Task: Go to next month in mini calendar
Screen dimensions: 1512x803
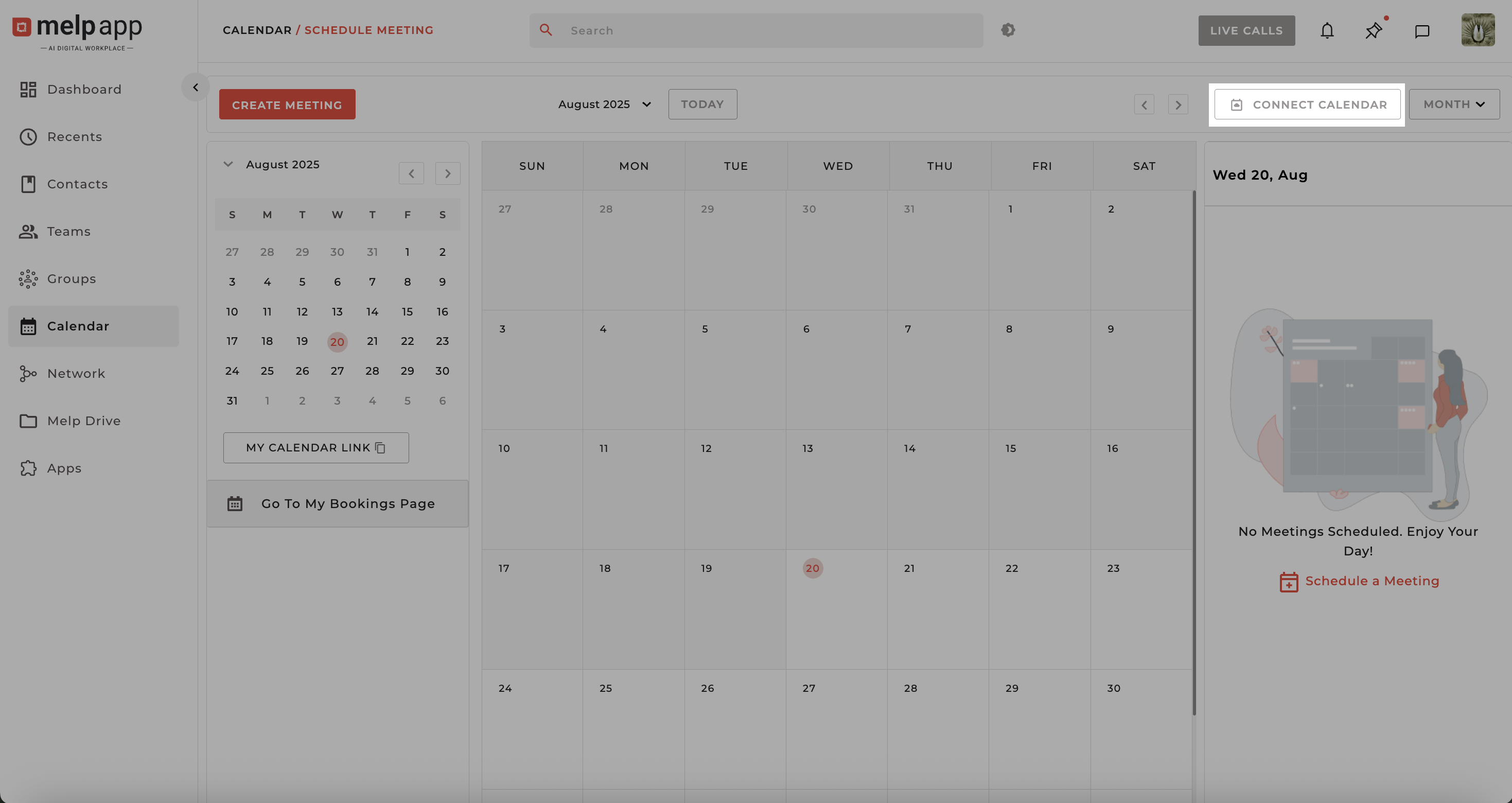Action: 447,174
